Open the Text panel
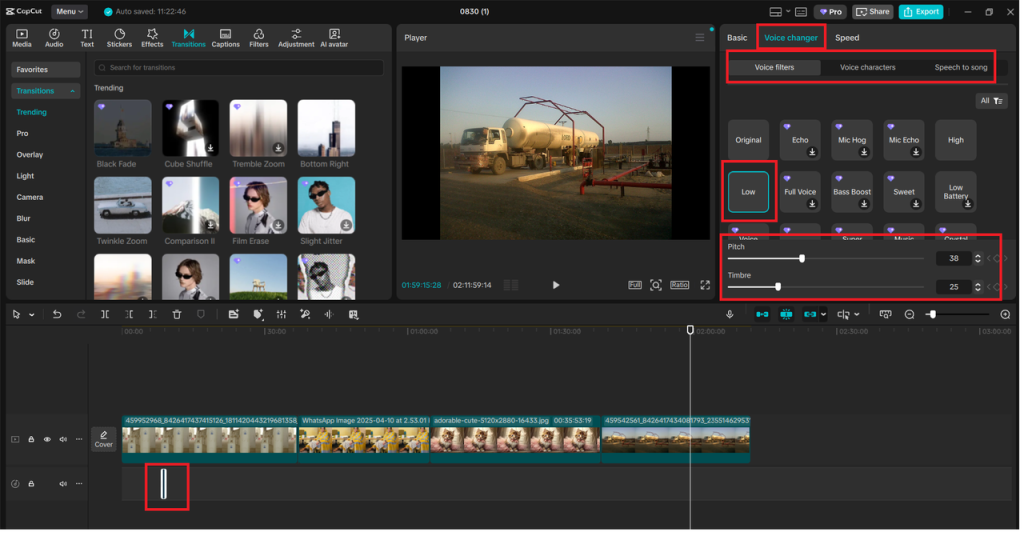Screen dimensions: 1024x540 coord(87,38)
